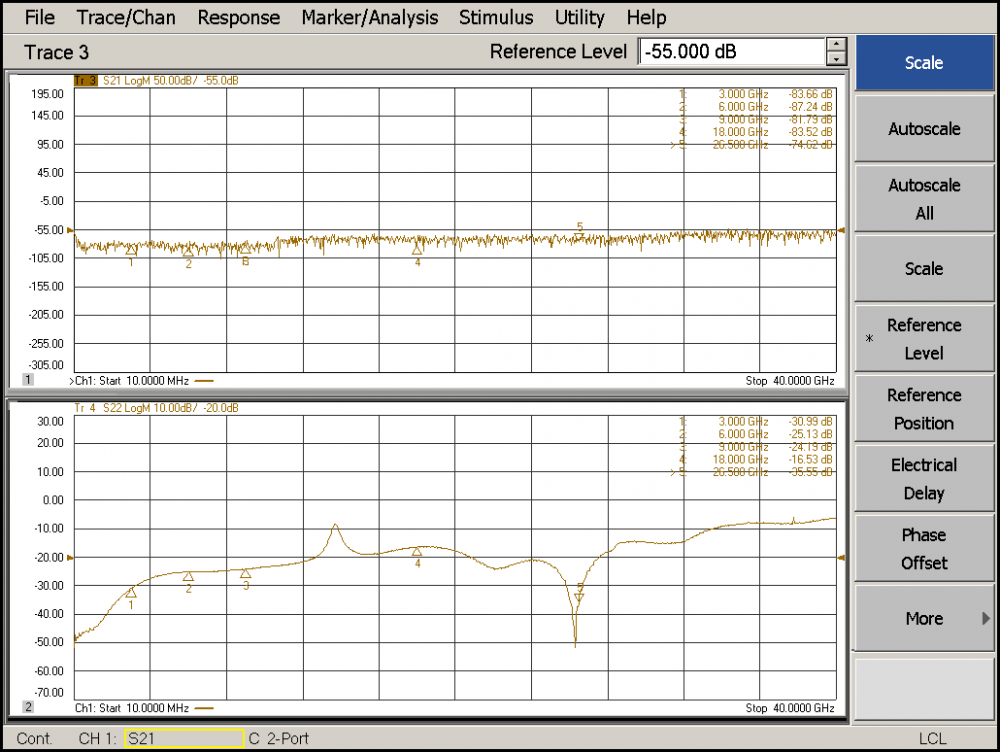This screenshot has width=1000, height=752.
Task: Open the File menu
Action: pyautogui.click(x=40, y=17)
